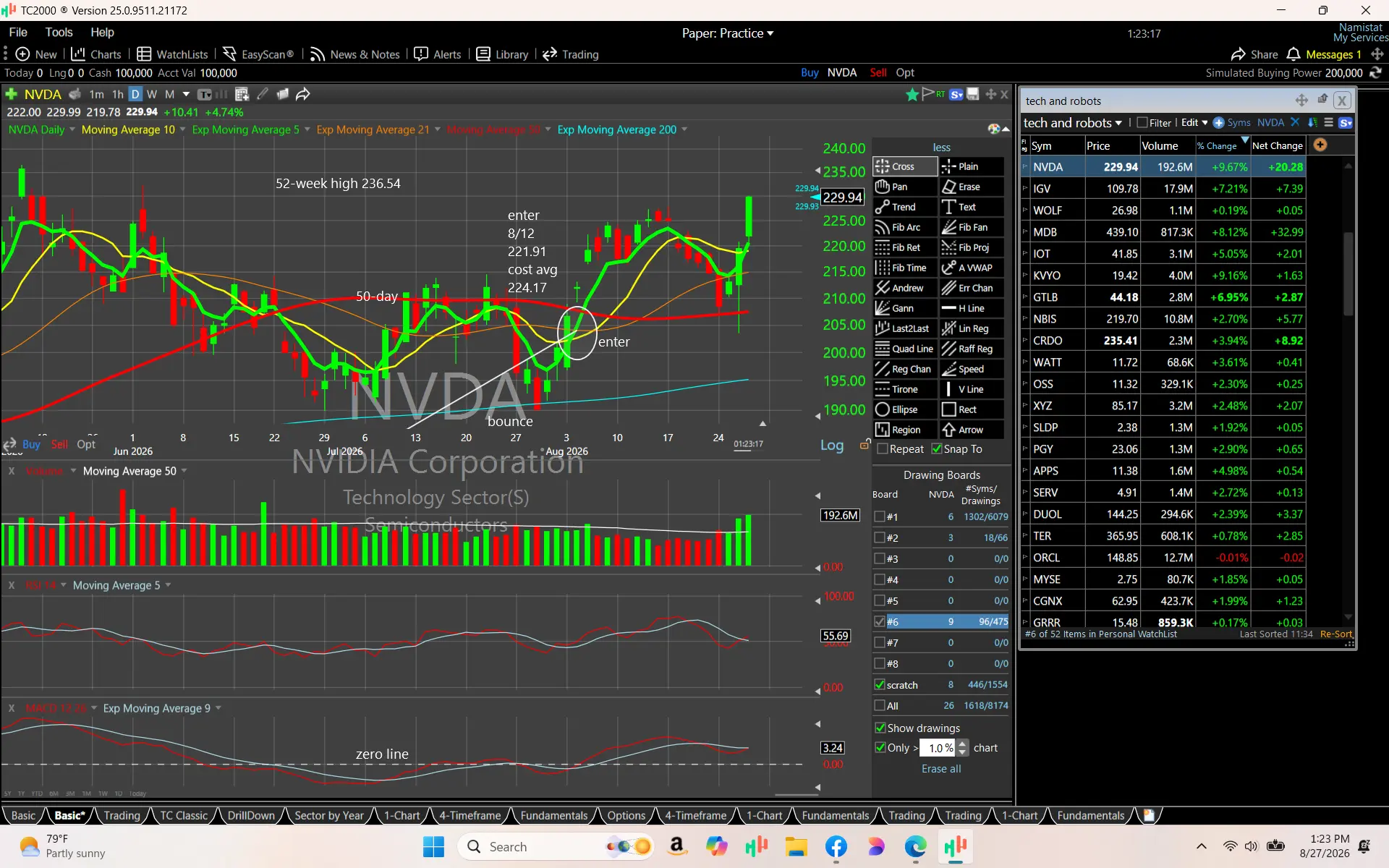
Task: Toggle the Show drawings checkbox
Action: [880, 728]
